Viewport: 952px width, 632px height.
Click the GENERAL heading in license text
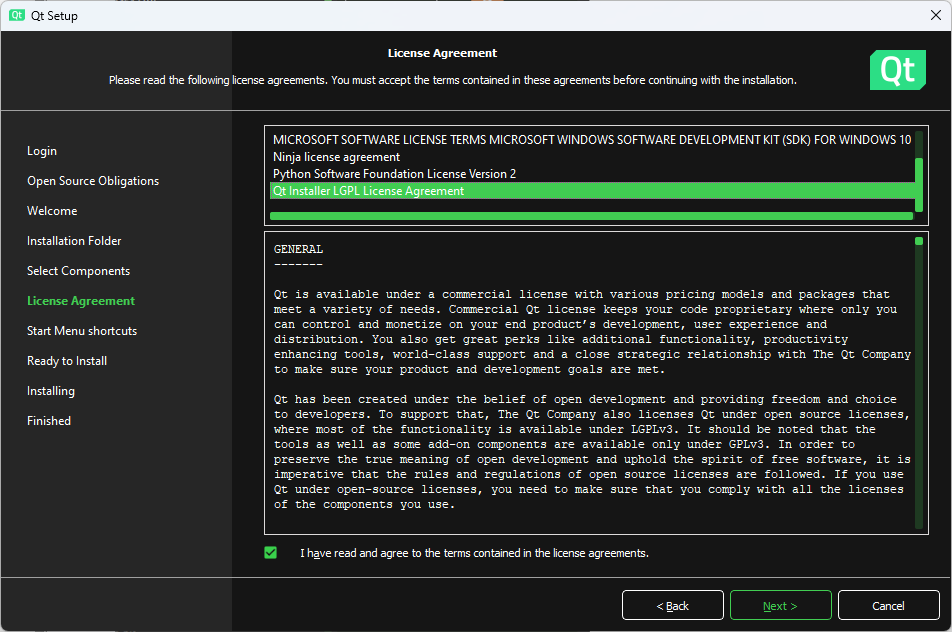[298, 249]
